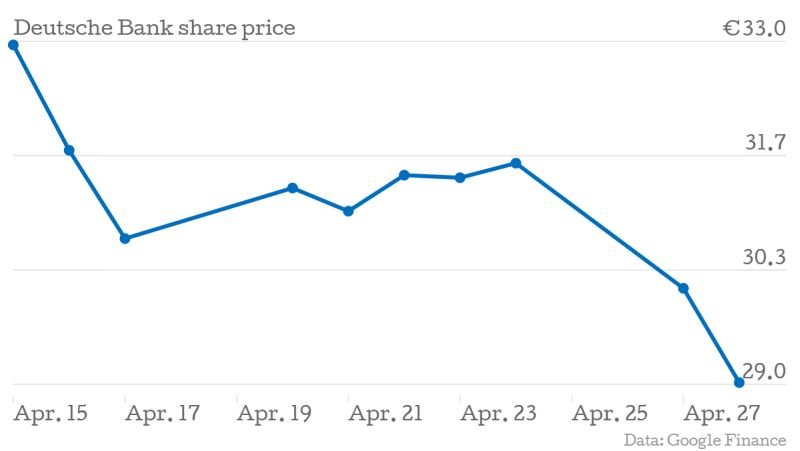This screenshot has width=800, height=451.
Task: Click the 'Data: Google Finance' source credit
Action: point(705,440)
